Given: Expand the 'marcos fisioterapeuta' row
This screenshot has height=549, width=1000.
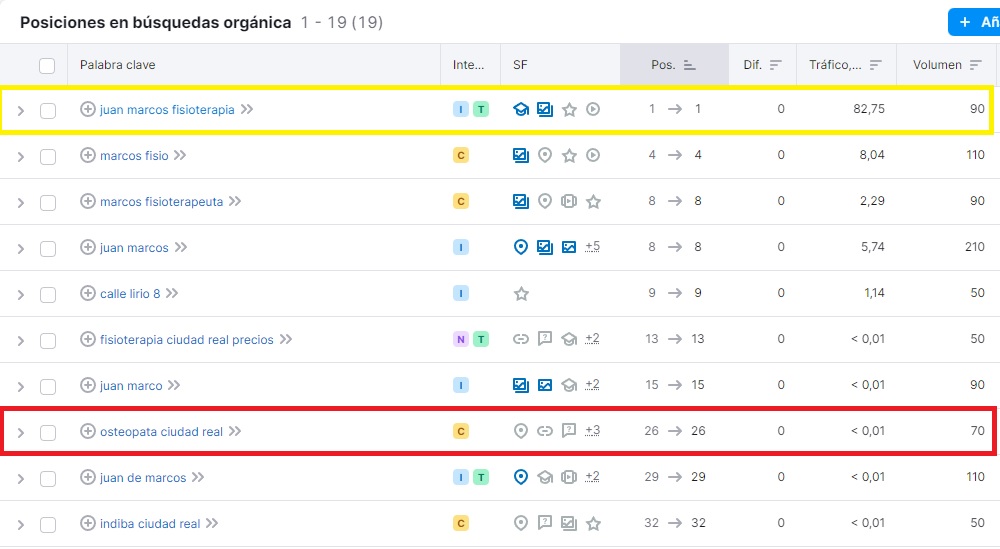Looking at the screenshot, I should (21, 203).
